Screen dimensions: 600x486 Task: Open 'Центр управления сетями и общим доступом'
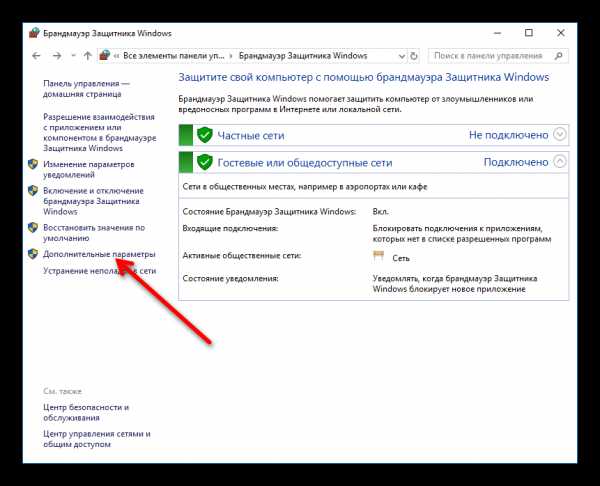pyautogui.click(x=97, y=439)
